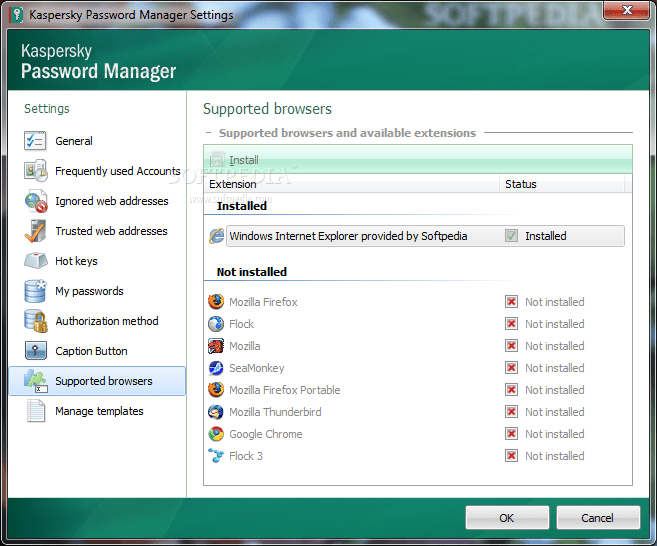
Task: Click the OK button
Action: (x=507, y=518)
